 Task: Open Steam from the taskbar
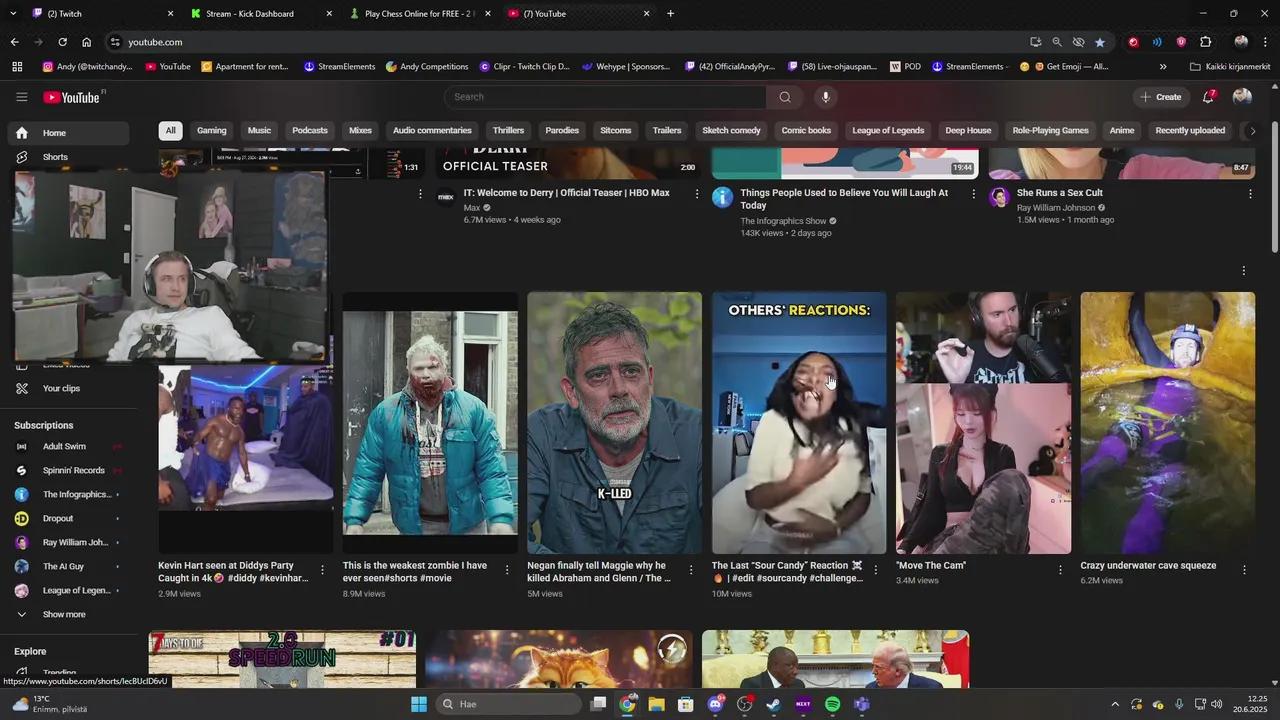(773, 704)
